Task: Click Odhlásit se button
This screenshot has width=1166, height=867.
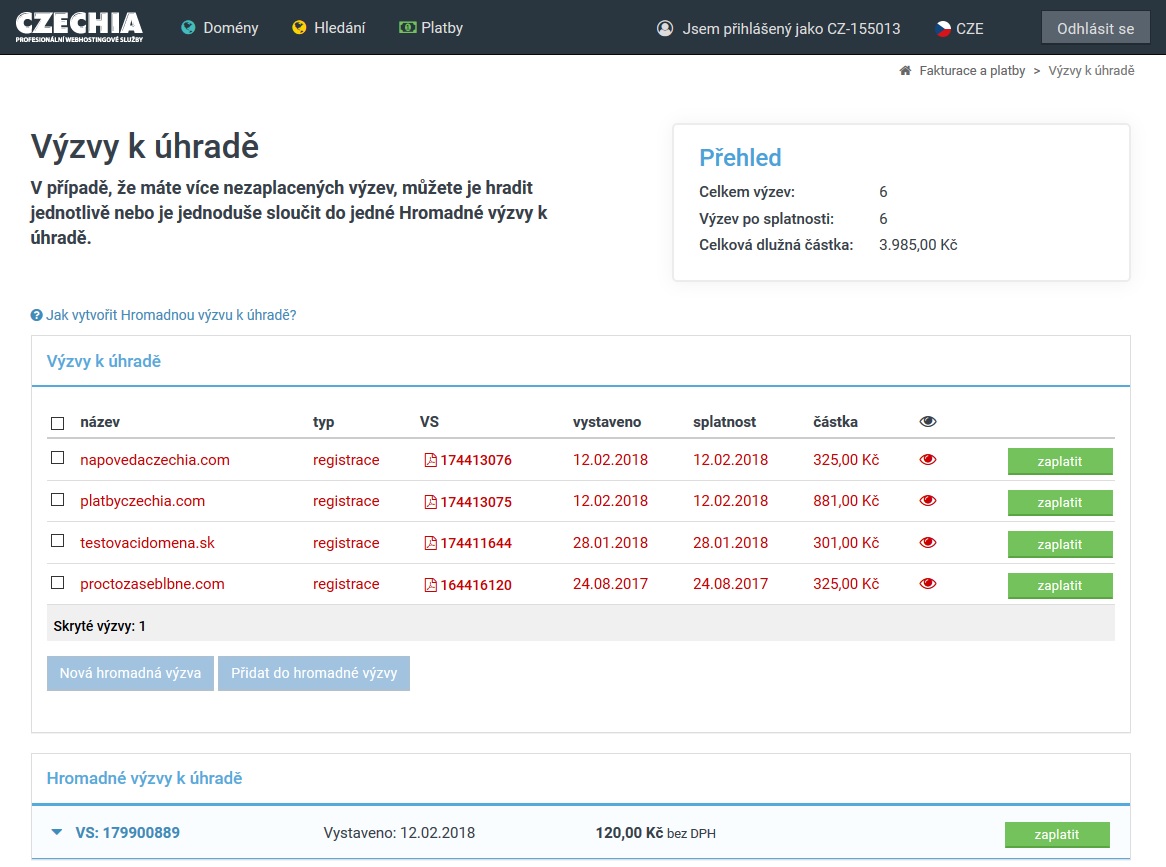Action: 1095,28
